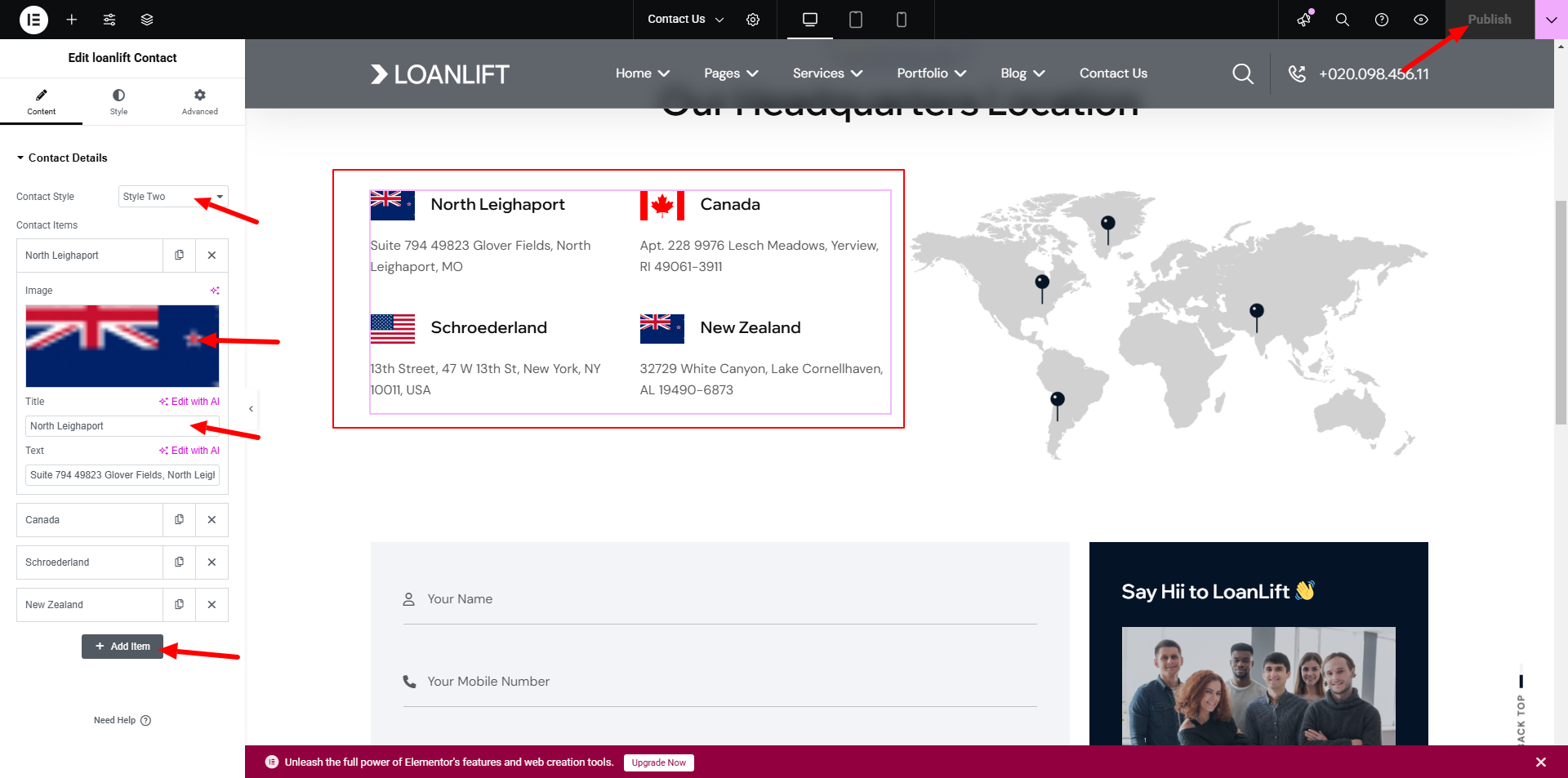Image resolution: width=1568 pixels, height=778 pixels.
Task: Open page settings gear icon
Action: click(753, 20)
